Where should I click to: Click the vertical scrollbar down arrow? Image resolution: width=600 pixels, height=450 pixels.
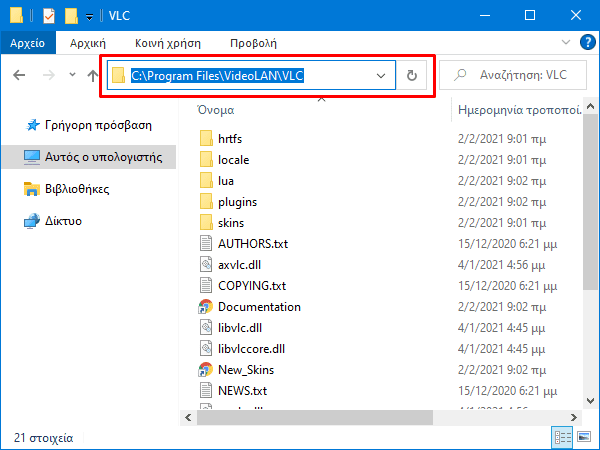click(590, 401)
